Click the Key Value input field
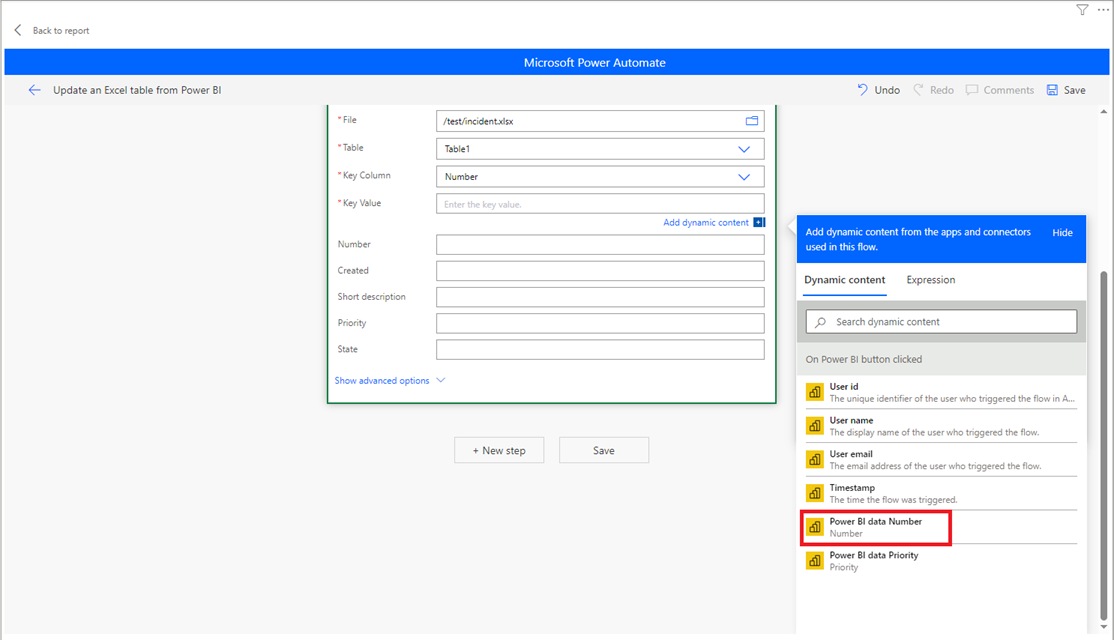Image resolution: width=1114 pixels, height=640 pixels. click(600, 204)
